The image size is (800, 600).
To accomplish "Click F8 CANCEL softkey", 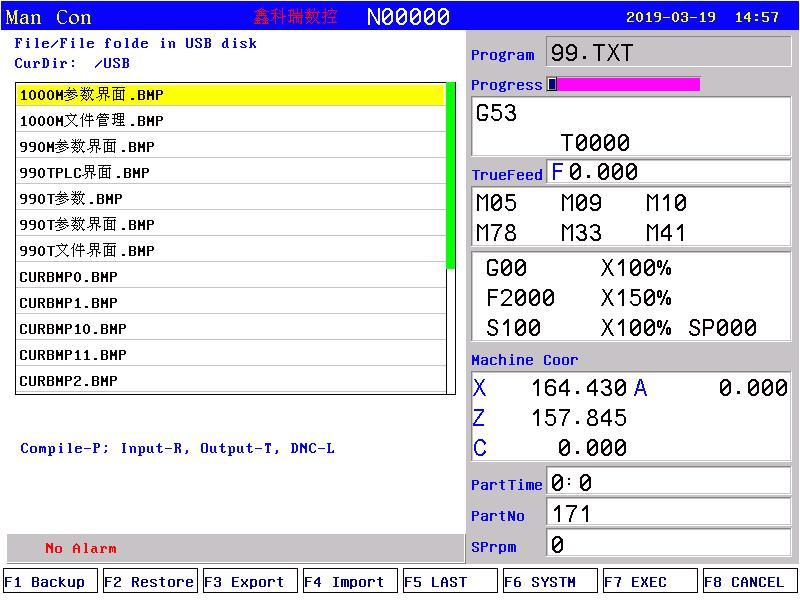I will (749, 582).
